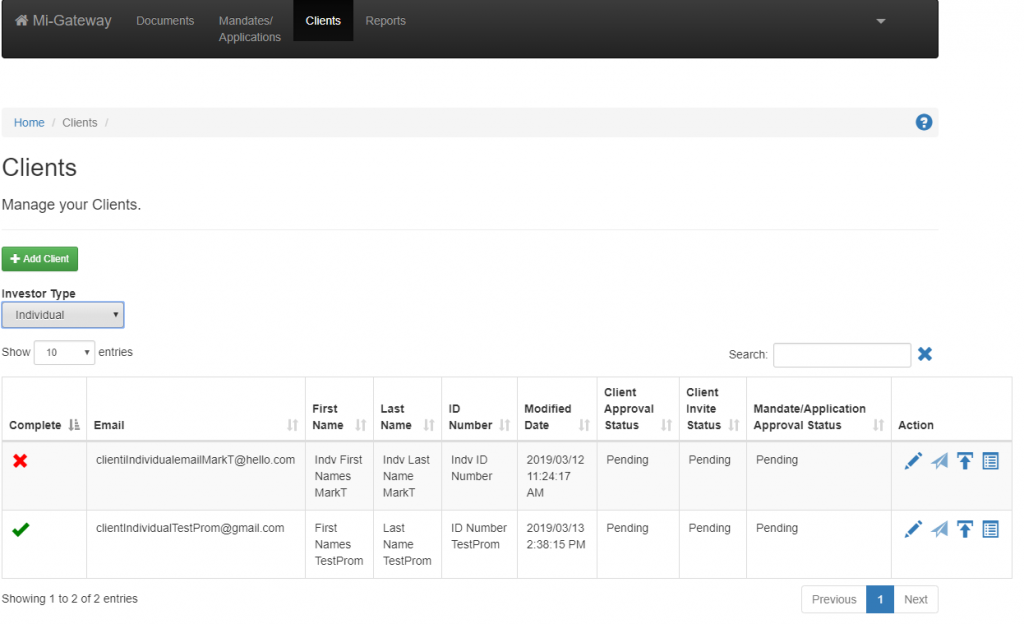
Task: Click the edit pencil icon for MarkT client
Action: (913, 461)
